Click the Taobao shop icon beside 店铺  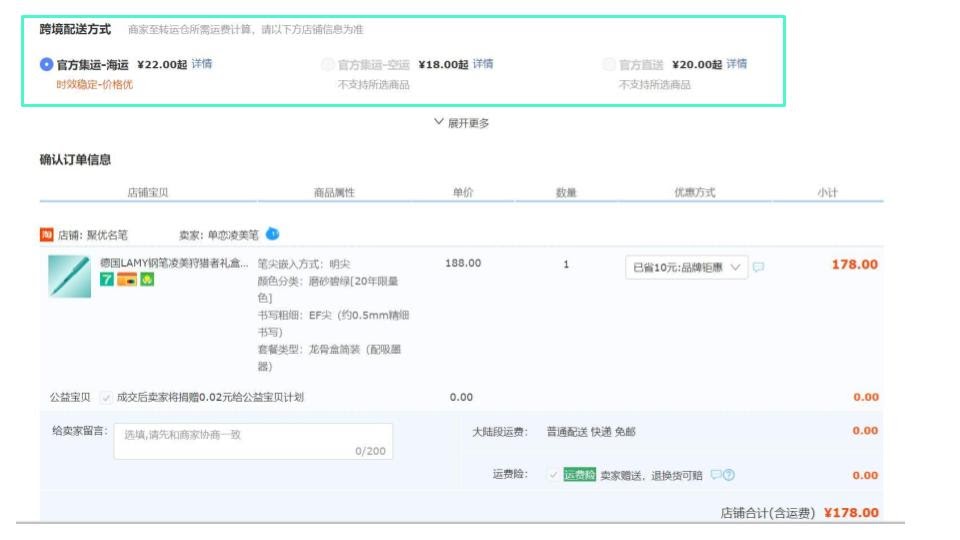[46, 235]
